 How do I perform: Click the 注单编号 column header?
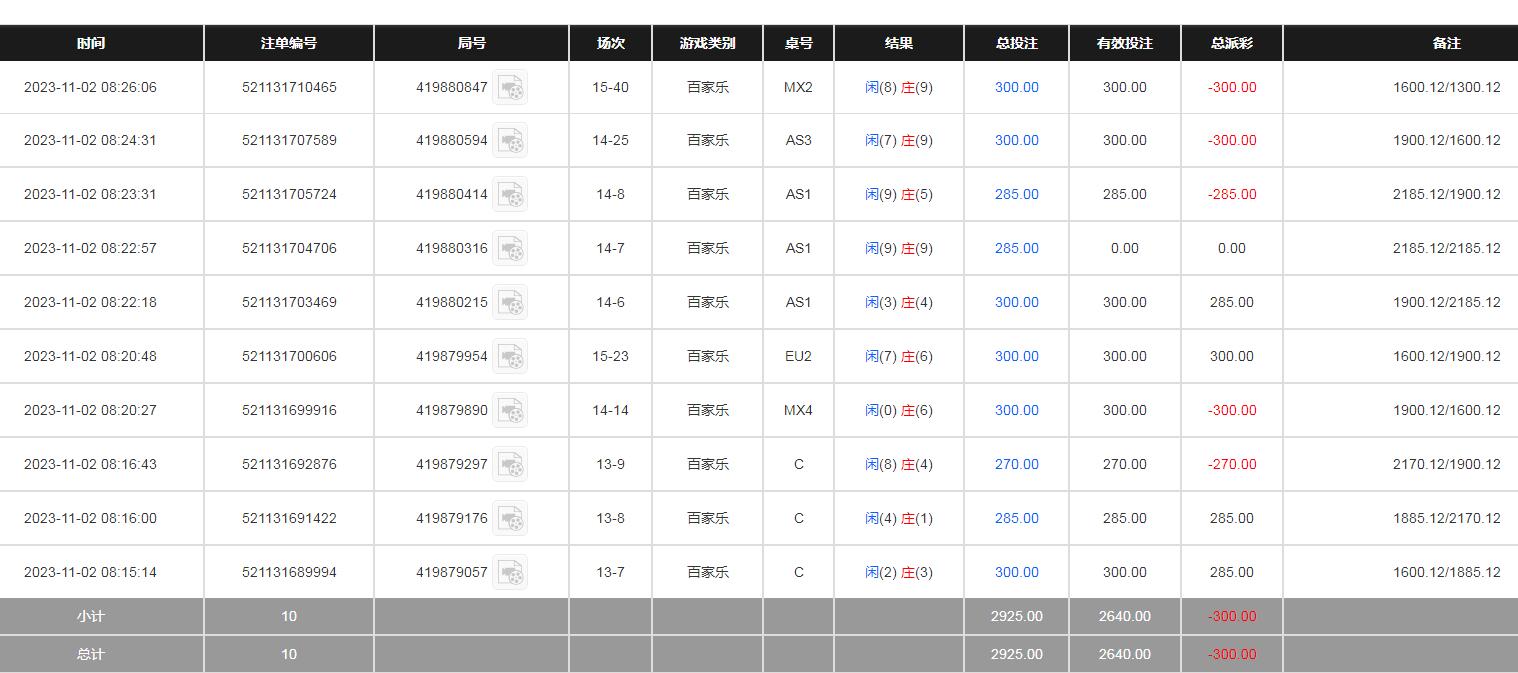tap(289, 44)
